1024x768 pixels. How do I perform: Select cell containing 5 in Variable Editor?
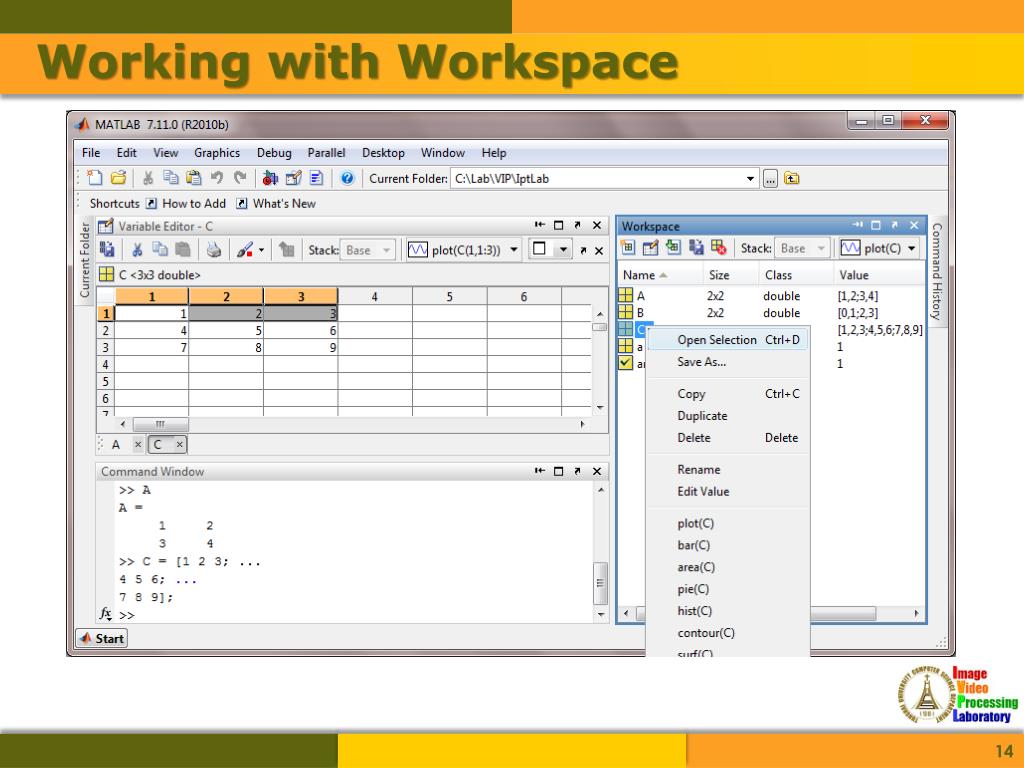226,331
